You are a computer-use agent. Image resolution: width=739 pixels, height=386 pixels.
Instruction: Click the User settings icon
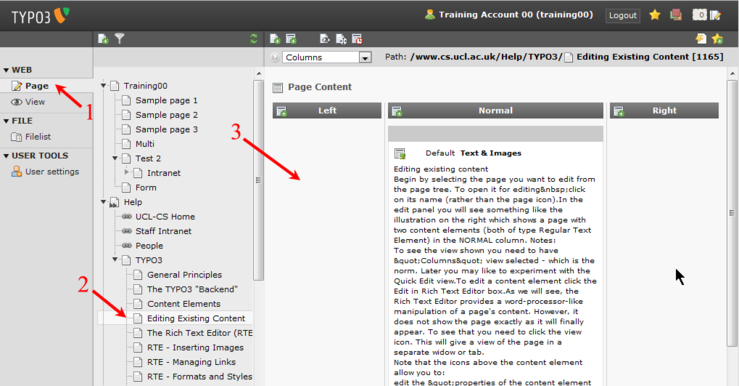pyautogui.click(x=16, y=172)
